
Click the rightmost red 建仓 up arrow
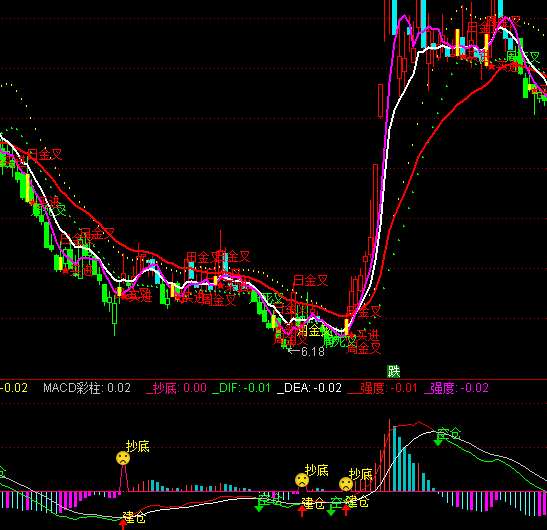click(x=346, y=510)
